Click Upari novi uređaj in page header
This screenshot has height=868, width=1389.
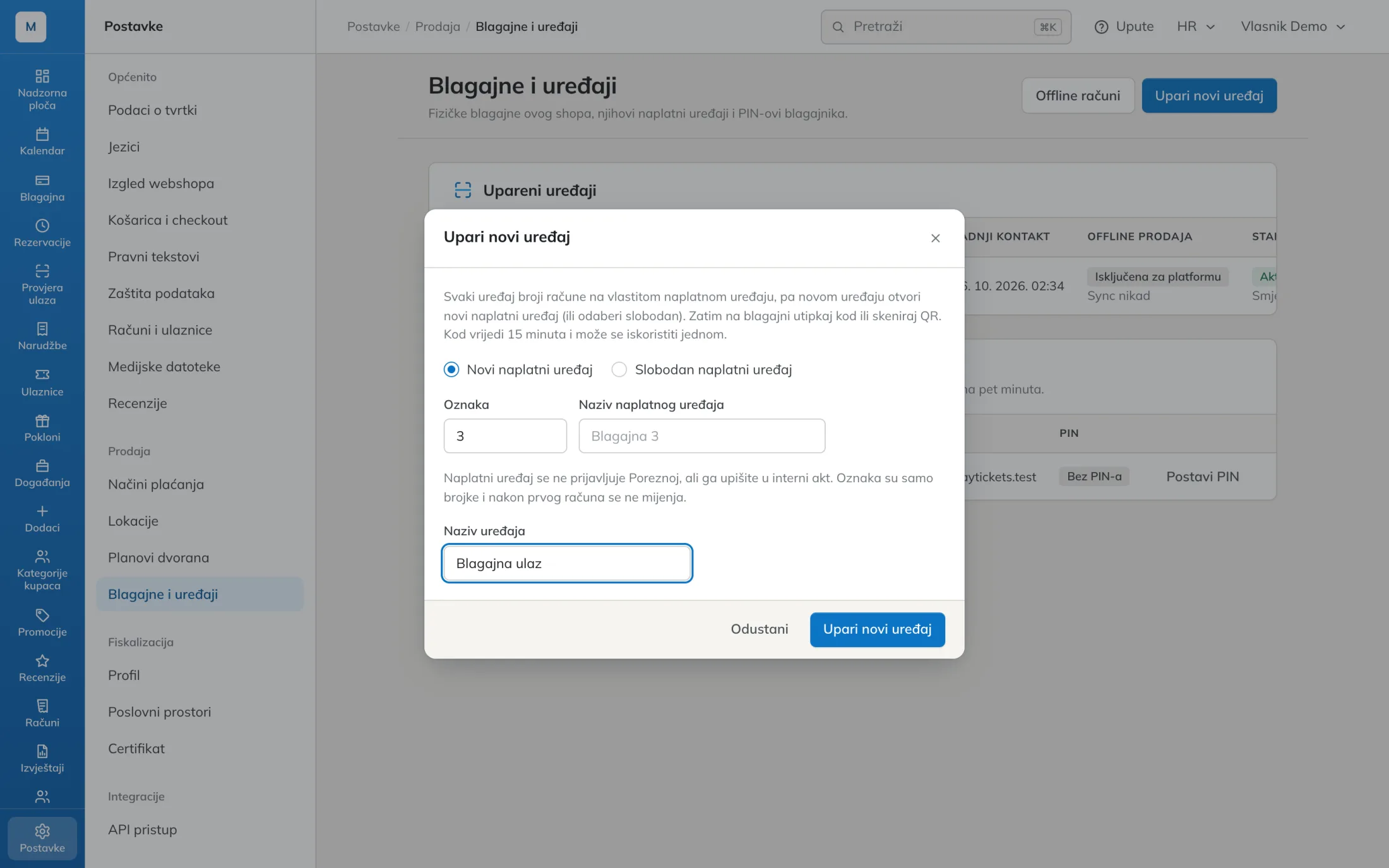click(x=1209, y=95)
